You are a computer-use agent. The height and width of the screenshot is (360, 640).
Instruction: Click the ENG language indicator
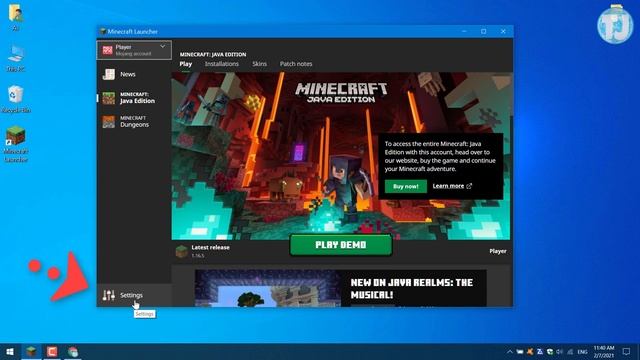pyautogui.click(x=582, y=351)
